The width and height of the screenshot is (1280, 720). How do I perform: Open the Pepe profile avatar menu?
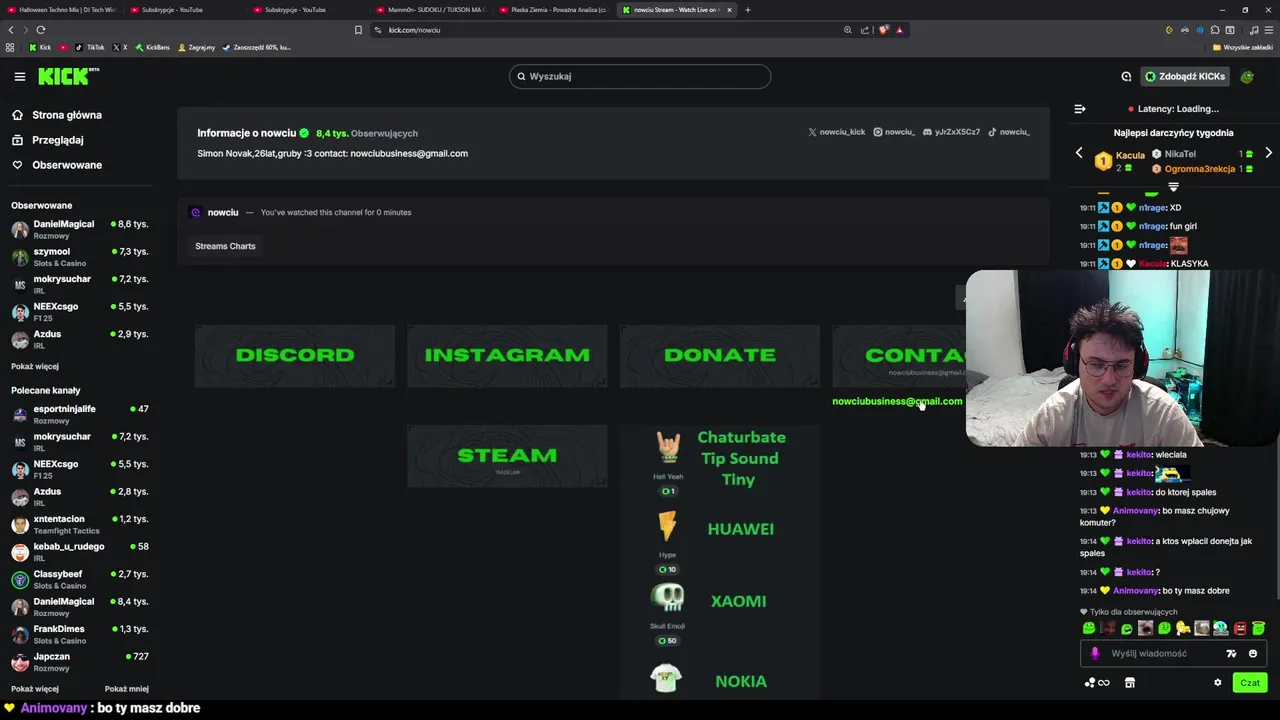coord(1247,76)
